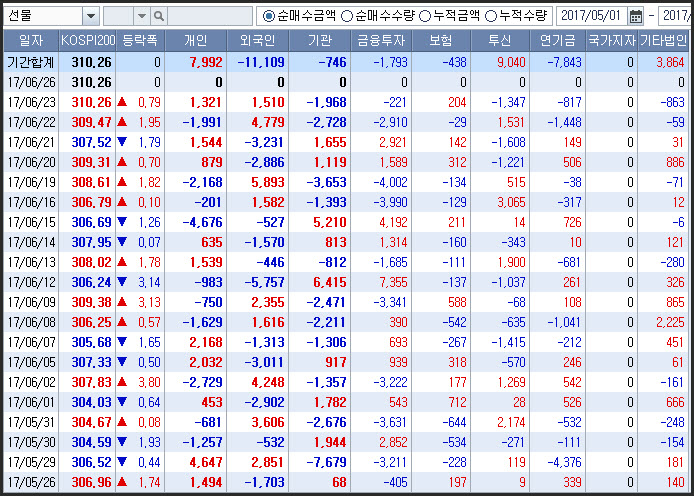Screen dimensions: 694x496
Task: Click the 외국인 column header
Action: [x=258, y=41]
